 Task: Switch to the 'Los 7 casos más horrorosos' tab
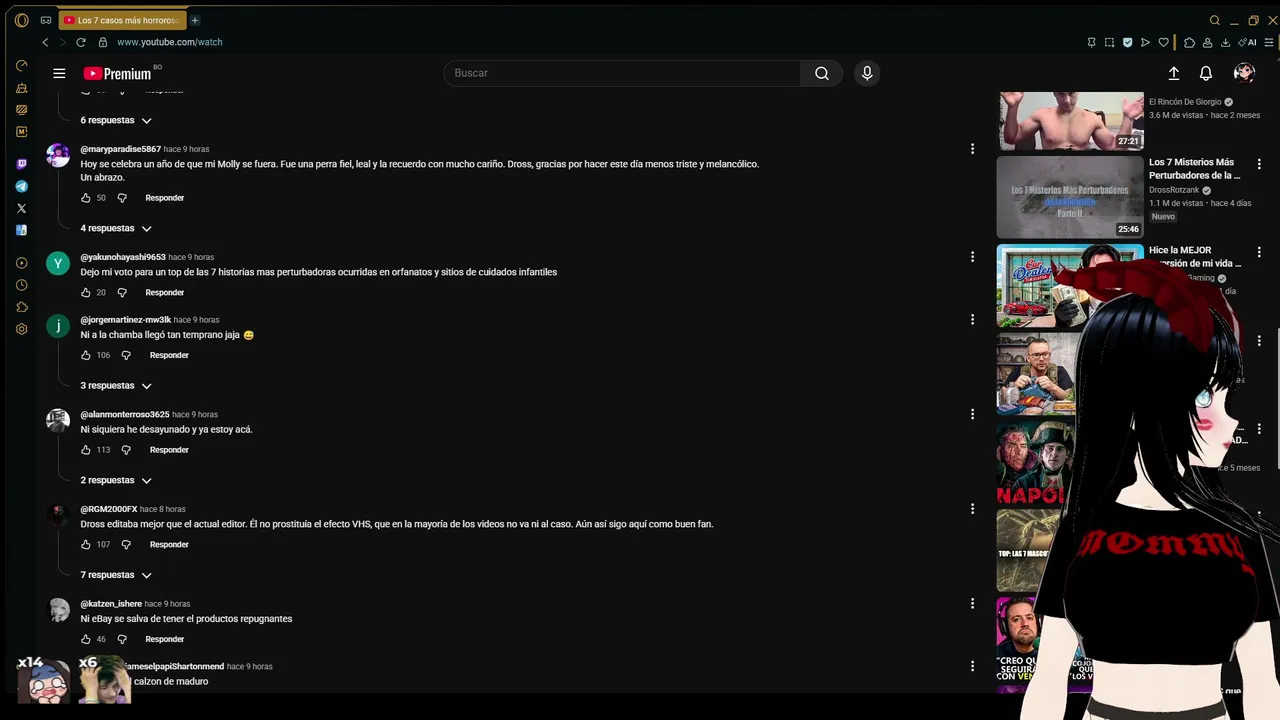tap(122, 20)
